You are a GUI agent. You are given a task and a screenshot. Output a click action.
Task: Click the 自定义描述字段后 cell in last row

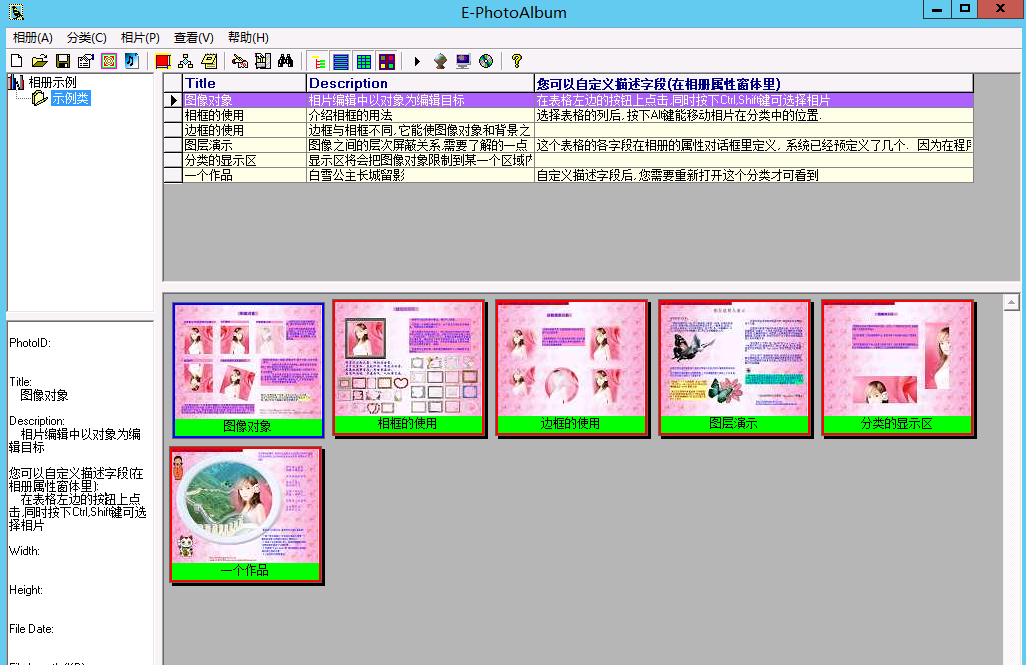[754, 175]
